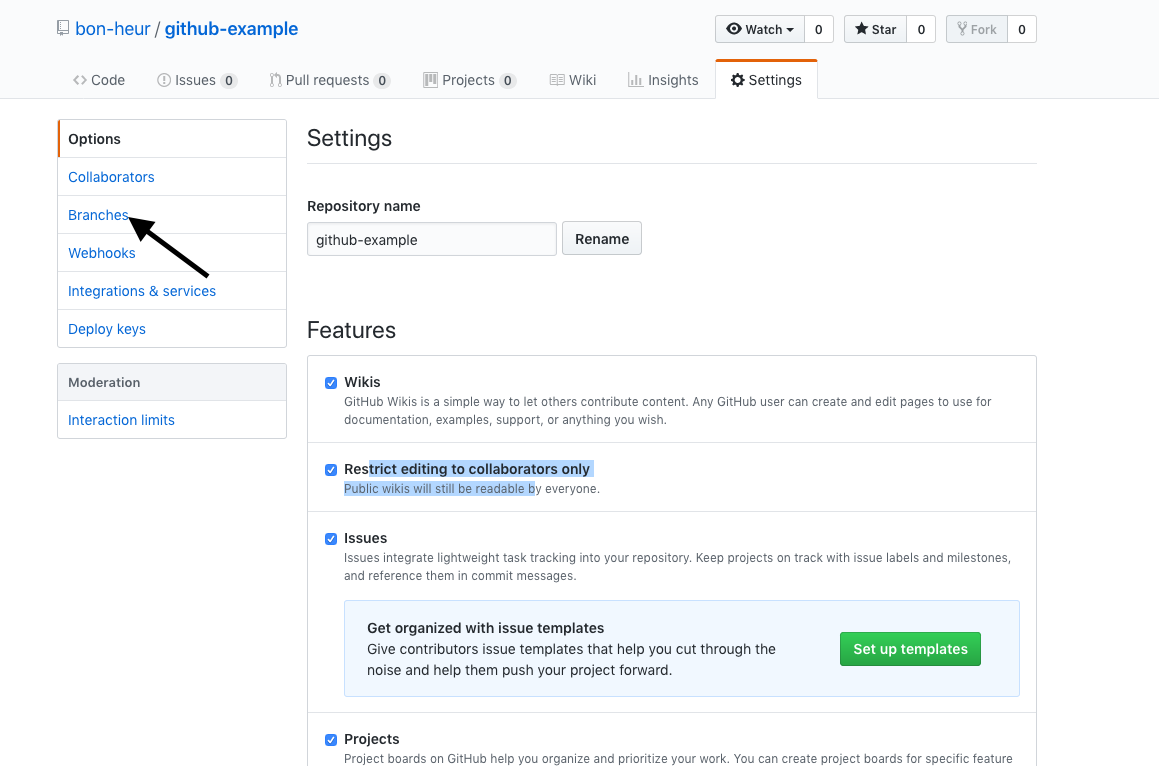Uncheck the Issues feature checkbox
Viewport: 1159px width, 766px height.
pos(331,538)
